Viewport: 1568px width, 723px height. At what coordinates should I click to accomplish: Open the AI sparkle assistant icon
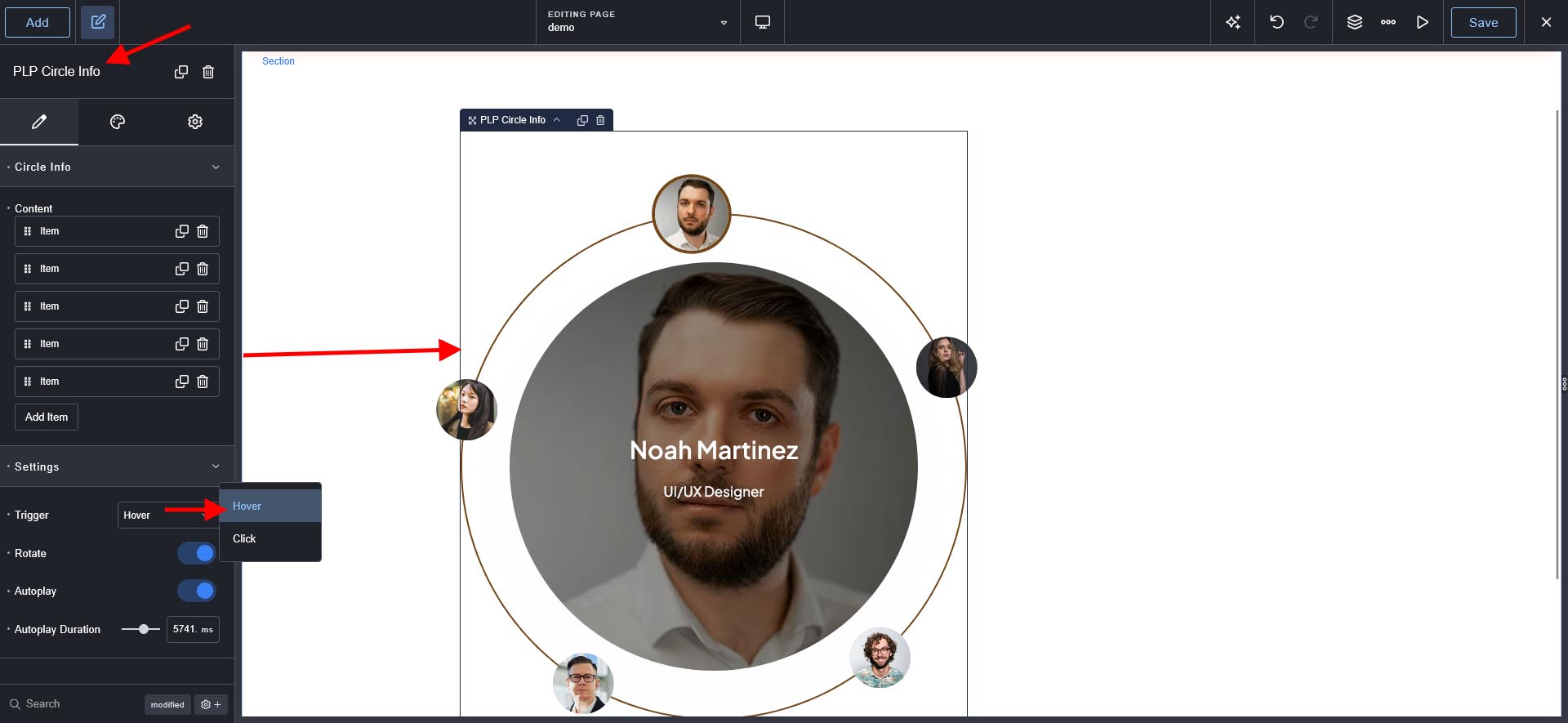click(x=1233, y=22)
